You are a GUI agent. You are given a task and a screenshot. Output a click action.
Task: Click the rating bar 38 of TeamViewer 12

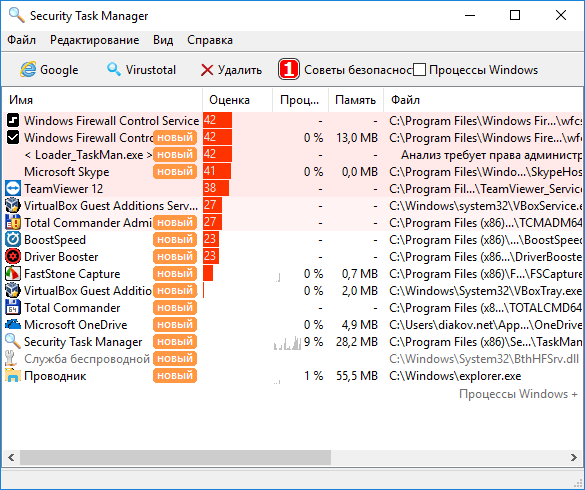coord(216,188)
